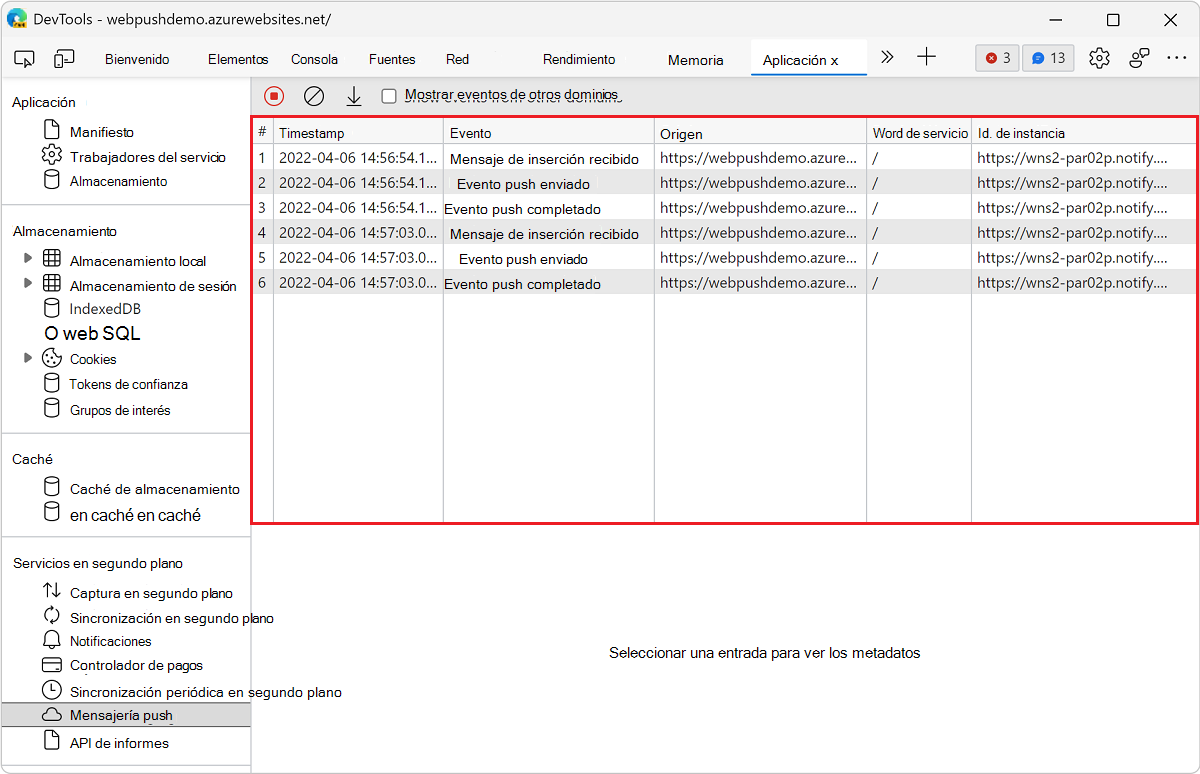Clear the push events list
Image resolution: width=1200 pixels, height=774 pixels.
[314, 96]
